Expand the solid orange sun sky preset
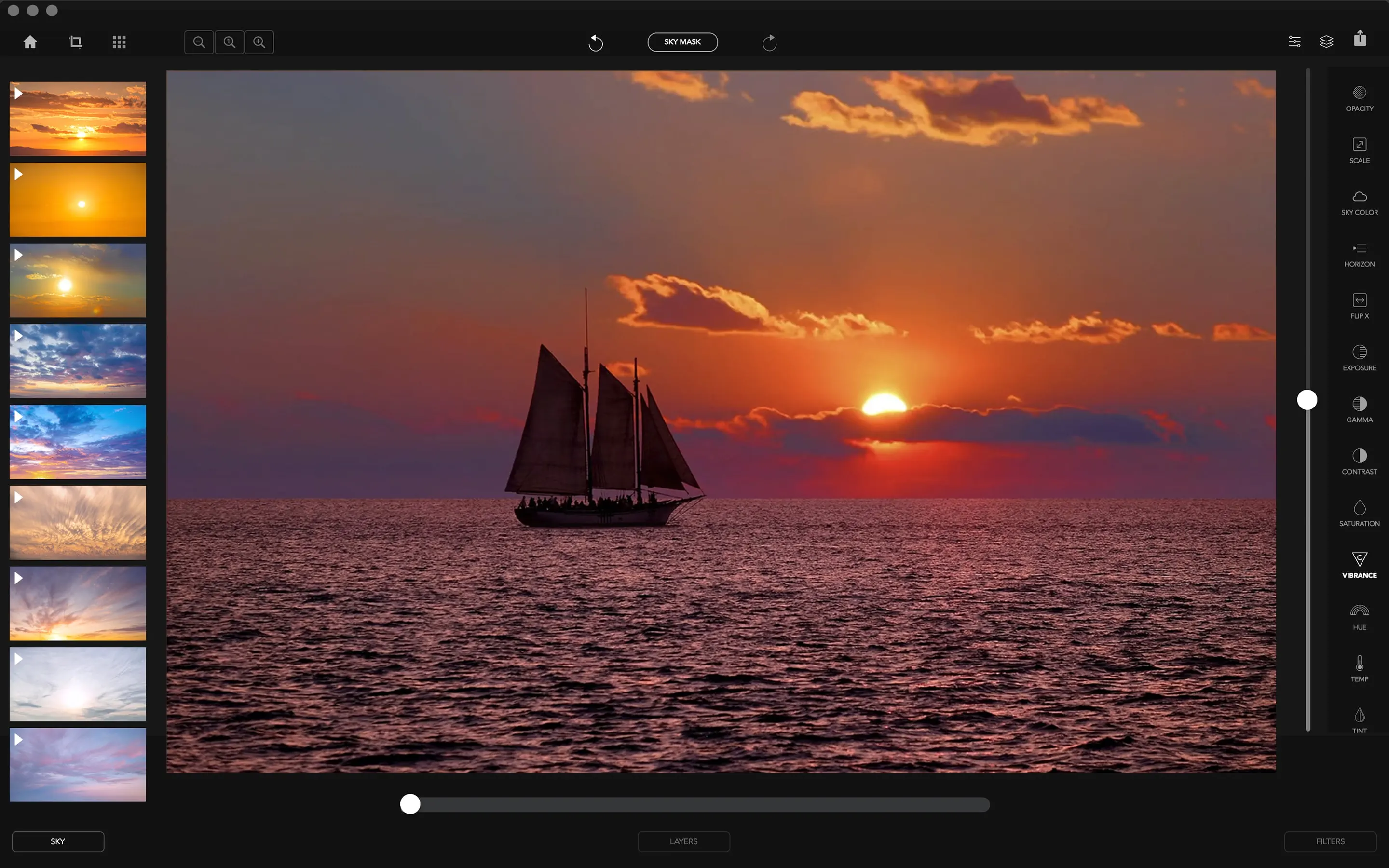 (x=18, y=174)
